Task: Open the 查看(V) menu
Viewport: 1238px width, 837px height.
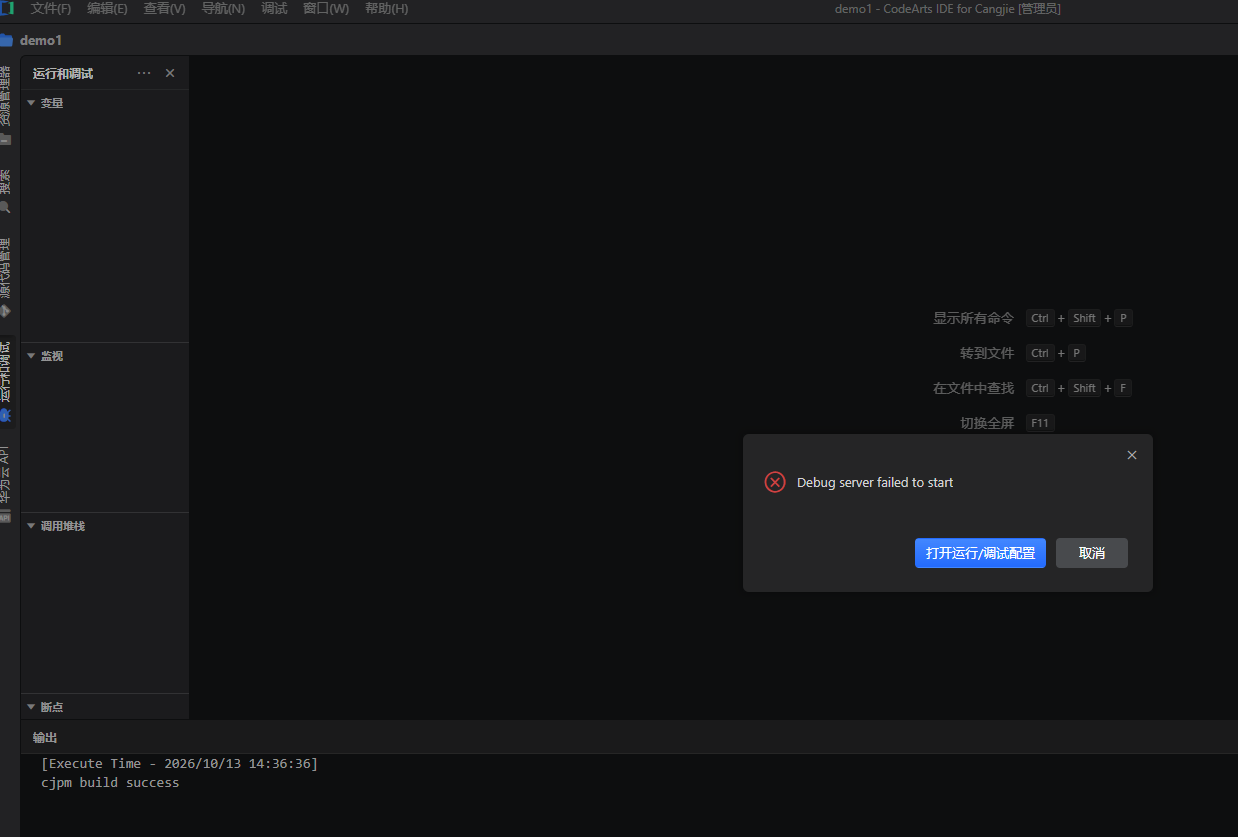Action: tap(164, 9)
